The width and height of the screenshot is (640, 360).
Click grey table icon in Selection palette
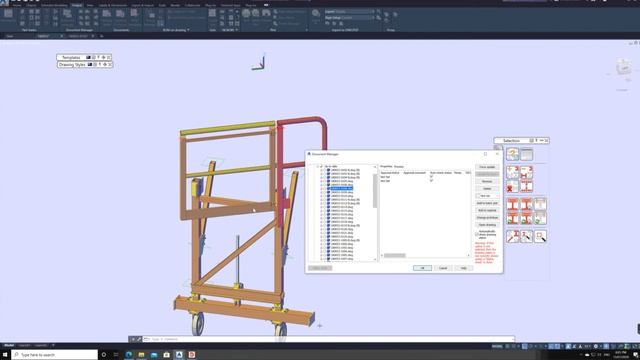527,154
